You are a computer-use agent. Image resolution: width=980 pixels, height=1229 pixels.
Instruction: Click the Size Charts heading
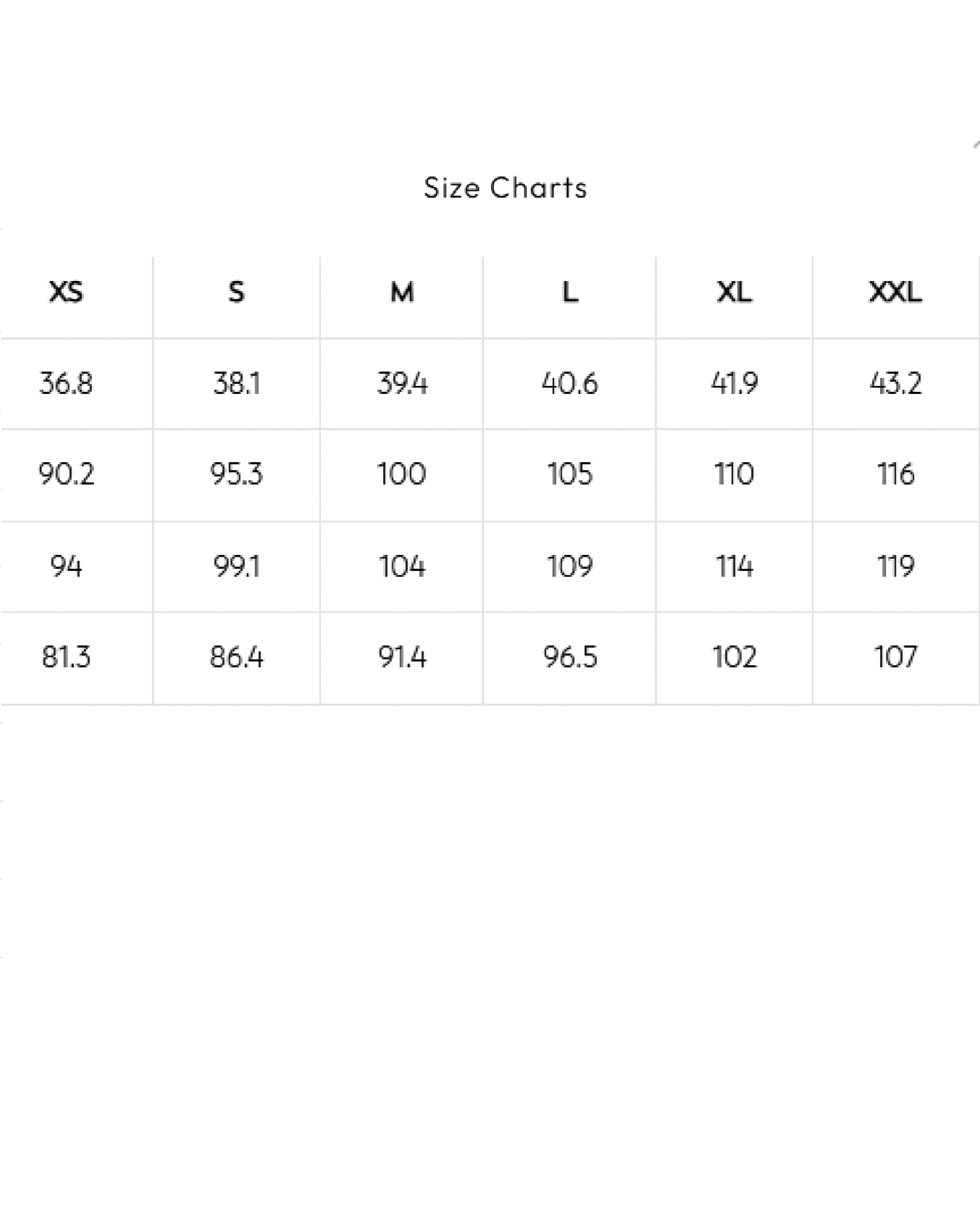click(505, 187)
